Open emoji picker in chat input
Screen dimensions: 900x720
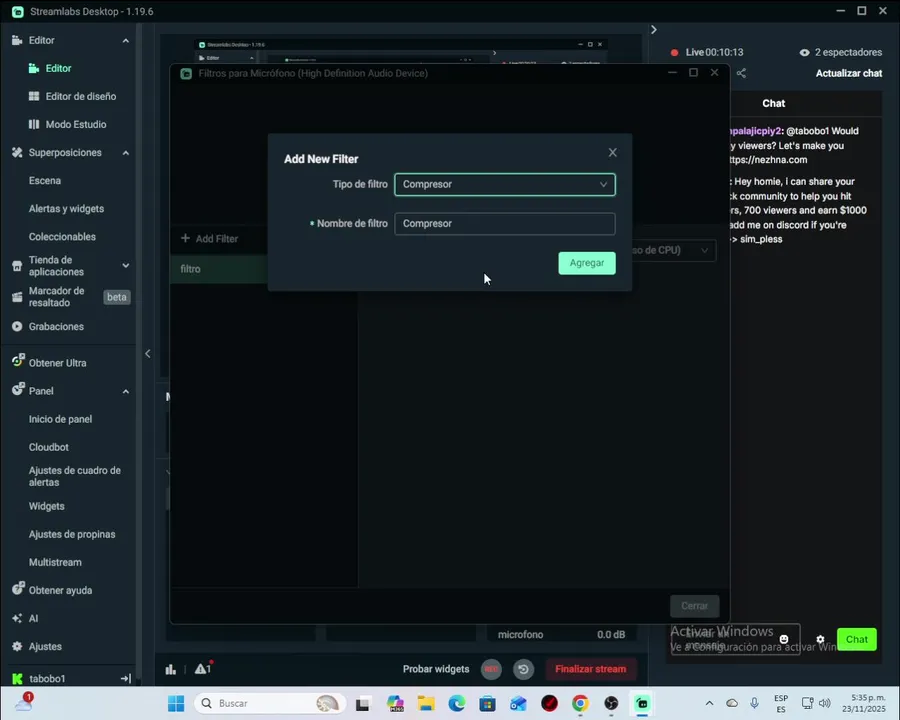point(784,639)
